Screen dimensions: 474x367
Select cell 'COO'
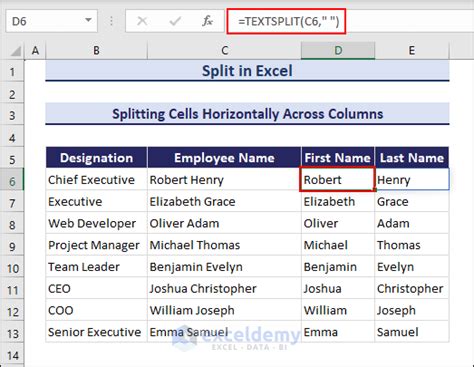click(x=96, y=310)
